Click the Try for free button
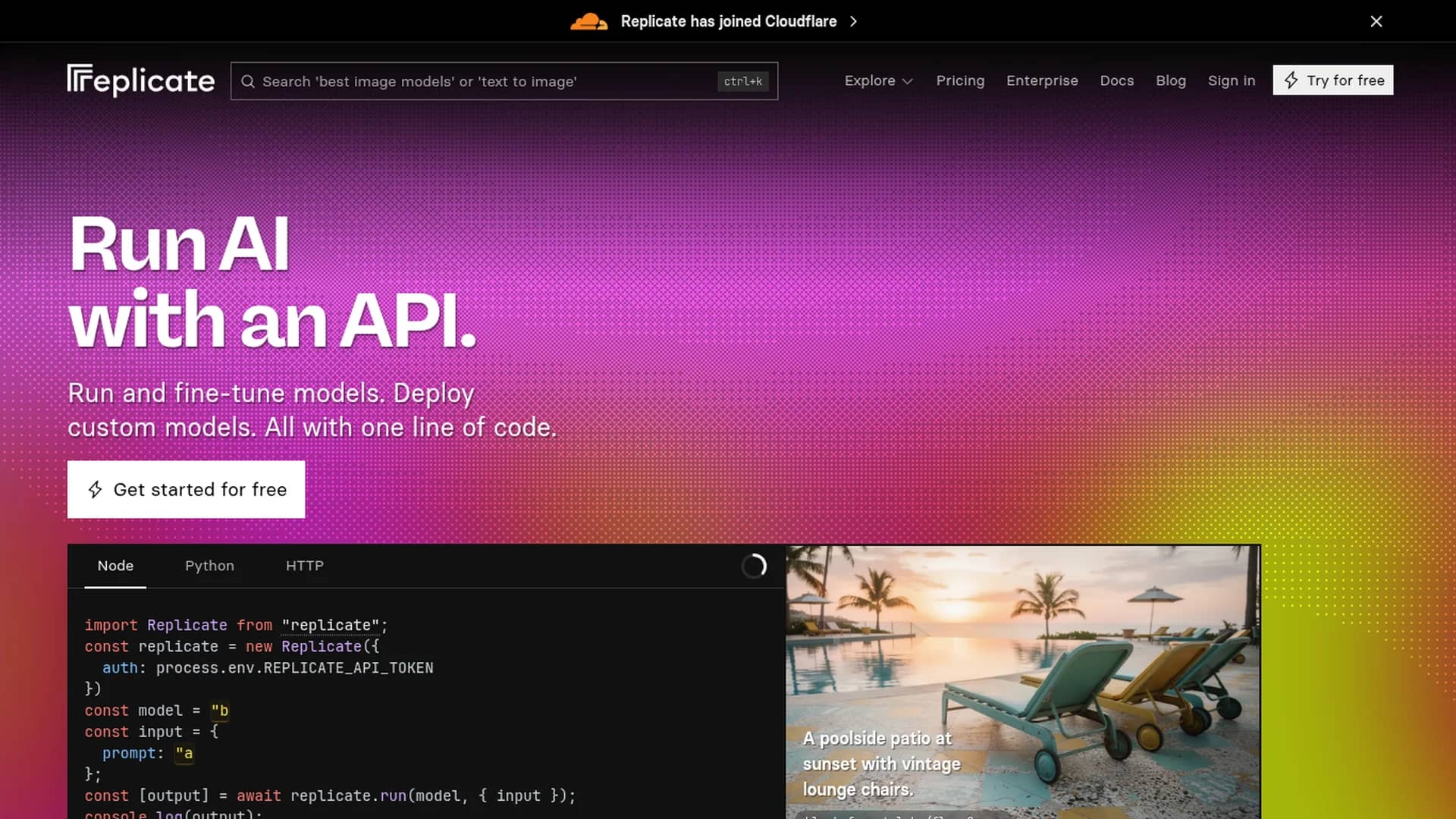The height and width of the screenshot is (819, 1456). point(1333,80)
